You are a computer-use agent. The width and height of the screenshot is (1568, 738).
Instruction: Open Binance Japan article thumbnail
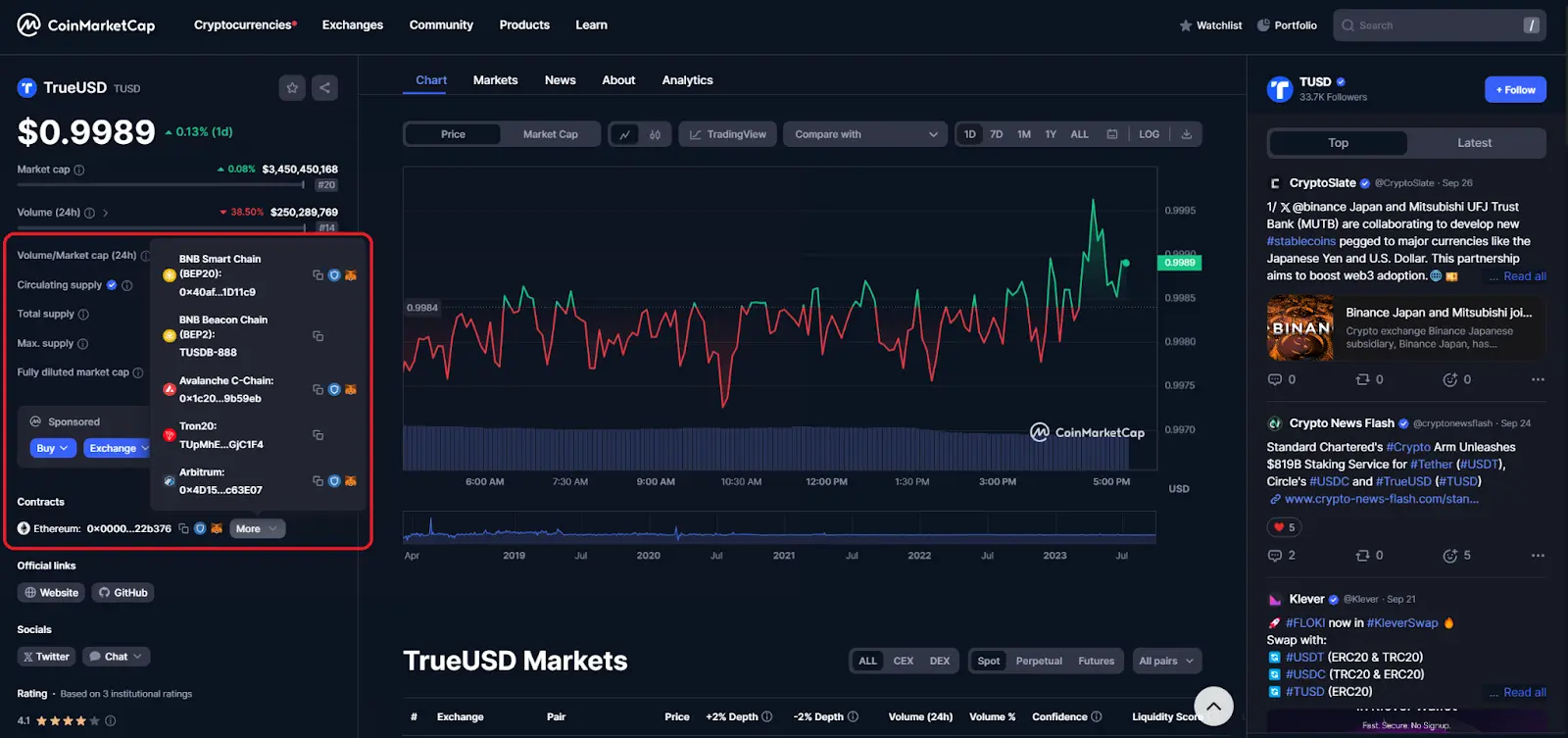[1300, 328]
